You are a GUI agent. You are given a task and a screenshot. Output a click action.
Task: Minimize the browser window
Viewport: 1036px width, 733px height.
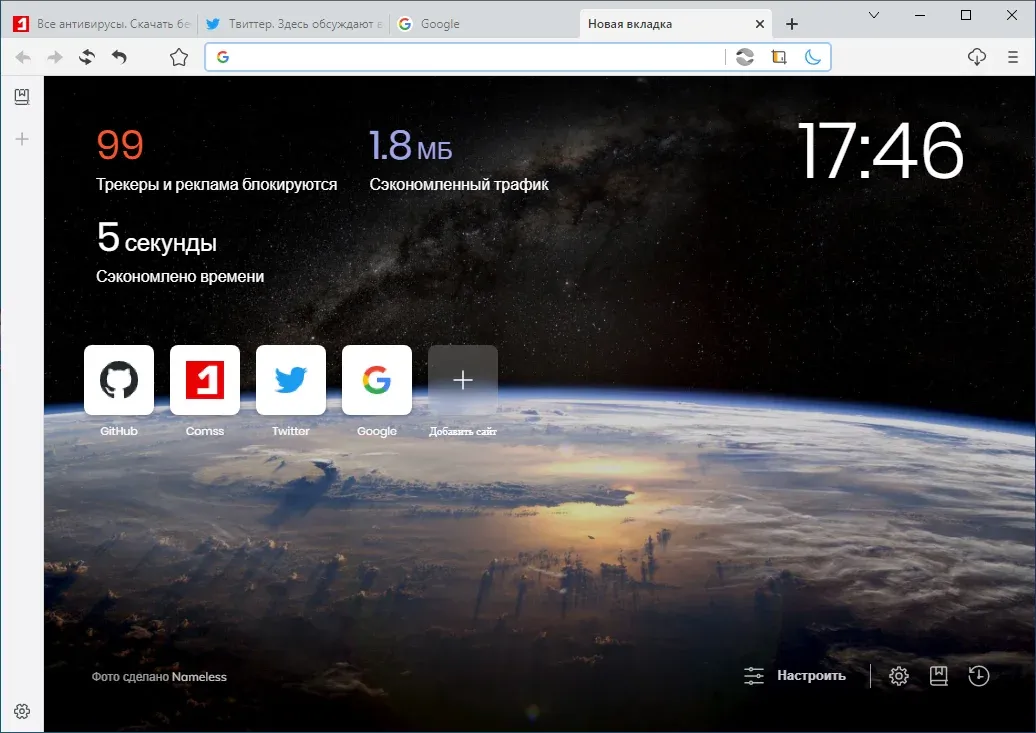click(x=920, y=15)
